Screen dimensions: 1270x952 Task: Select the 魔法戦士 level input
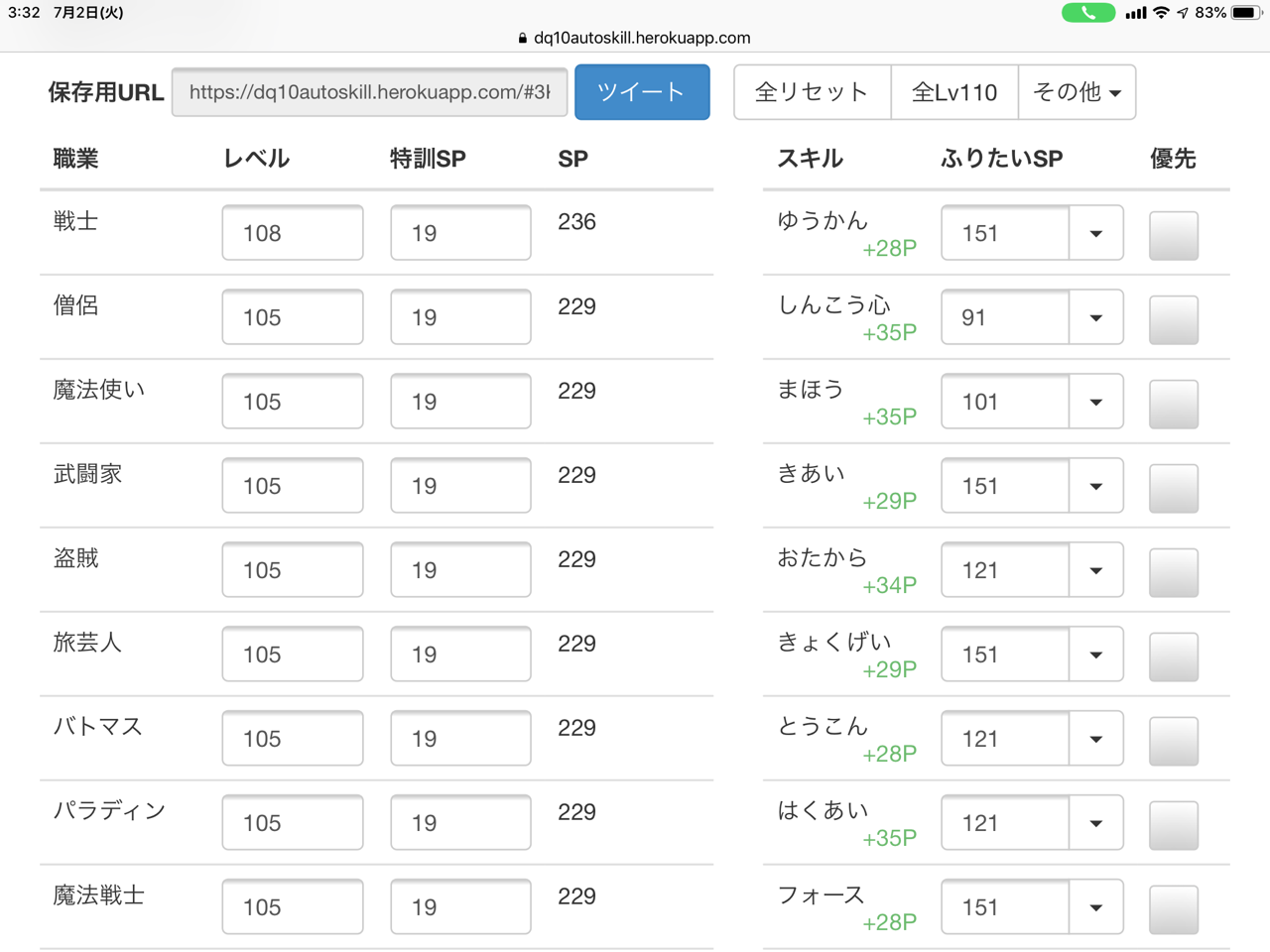293,907
